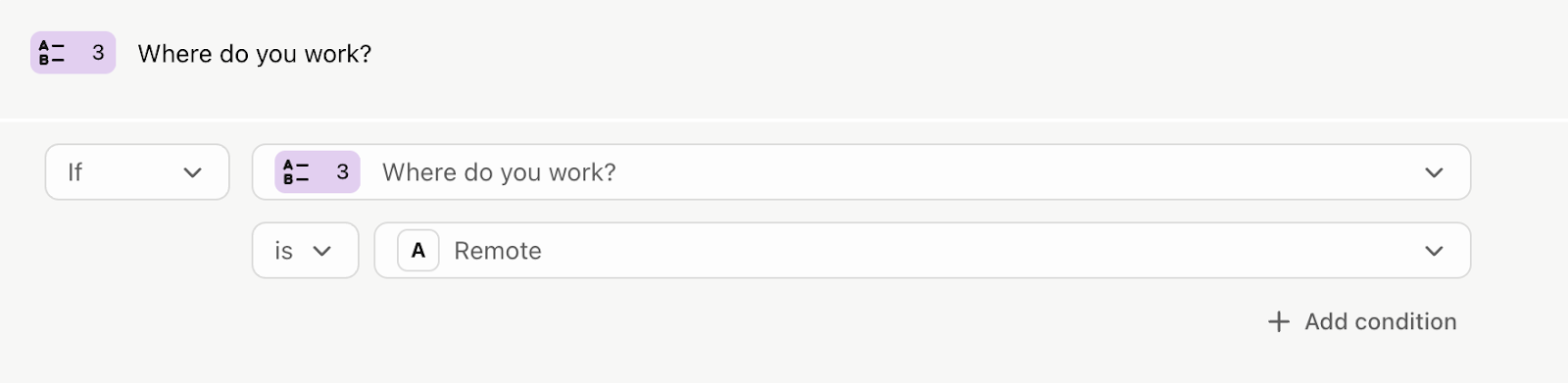1568x383 pixels.
Task: Click the chevron next to 'is'
Action: click(x=321, y=251)
